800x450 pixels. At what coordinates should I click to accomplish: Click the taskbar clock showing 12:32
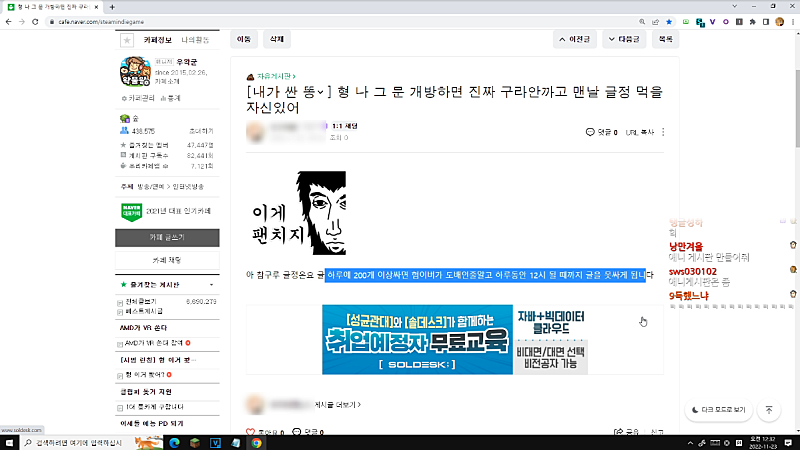tap(762, 443)
